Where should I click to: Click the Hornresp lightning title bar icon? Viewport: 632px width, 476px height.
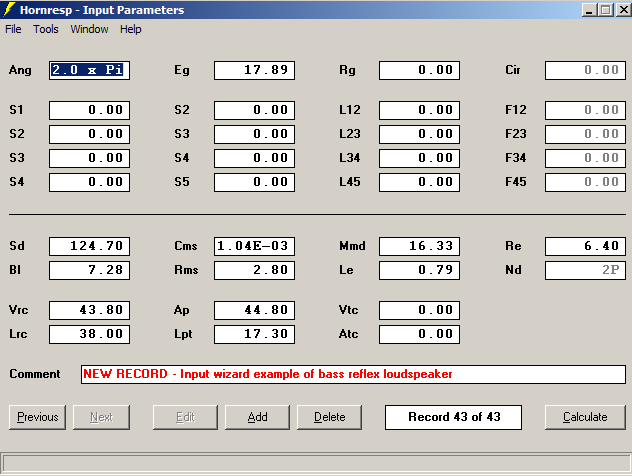(x=9, y=9)
